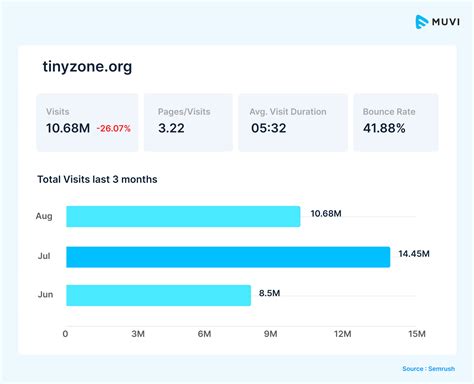The height and width of the screenshot is (384, 474).
Task: Click the -26.07% change indicator
Action: 114,128
